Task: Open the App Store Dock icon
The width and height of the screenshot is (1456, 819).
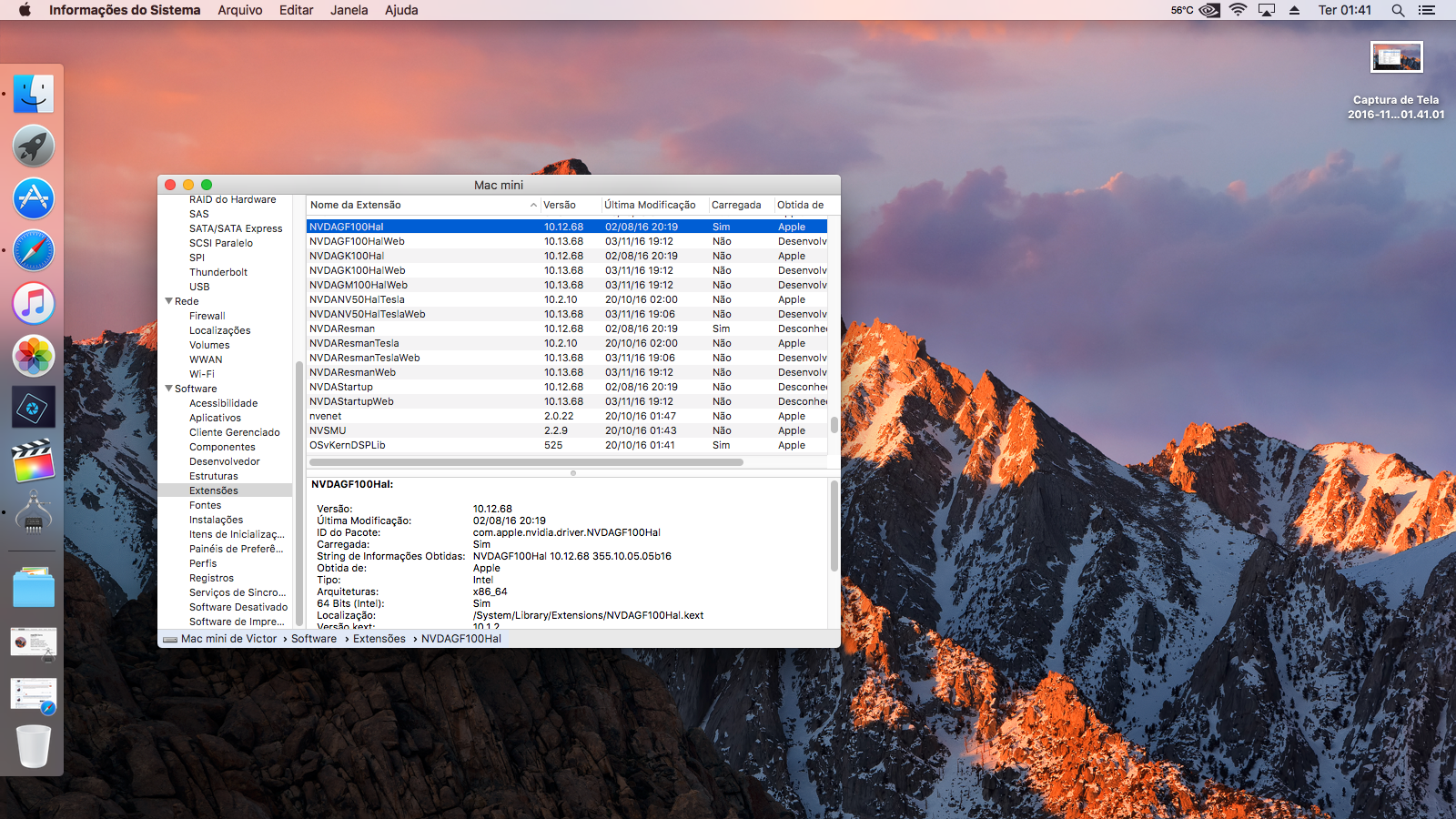Action: click(34, 198)
